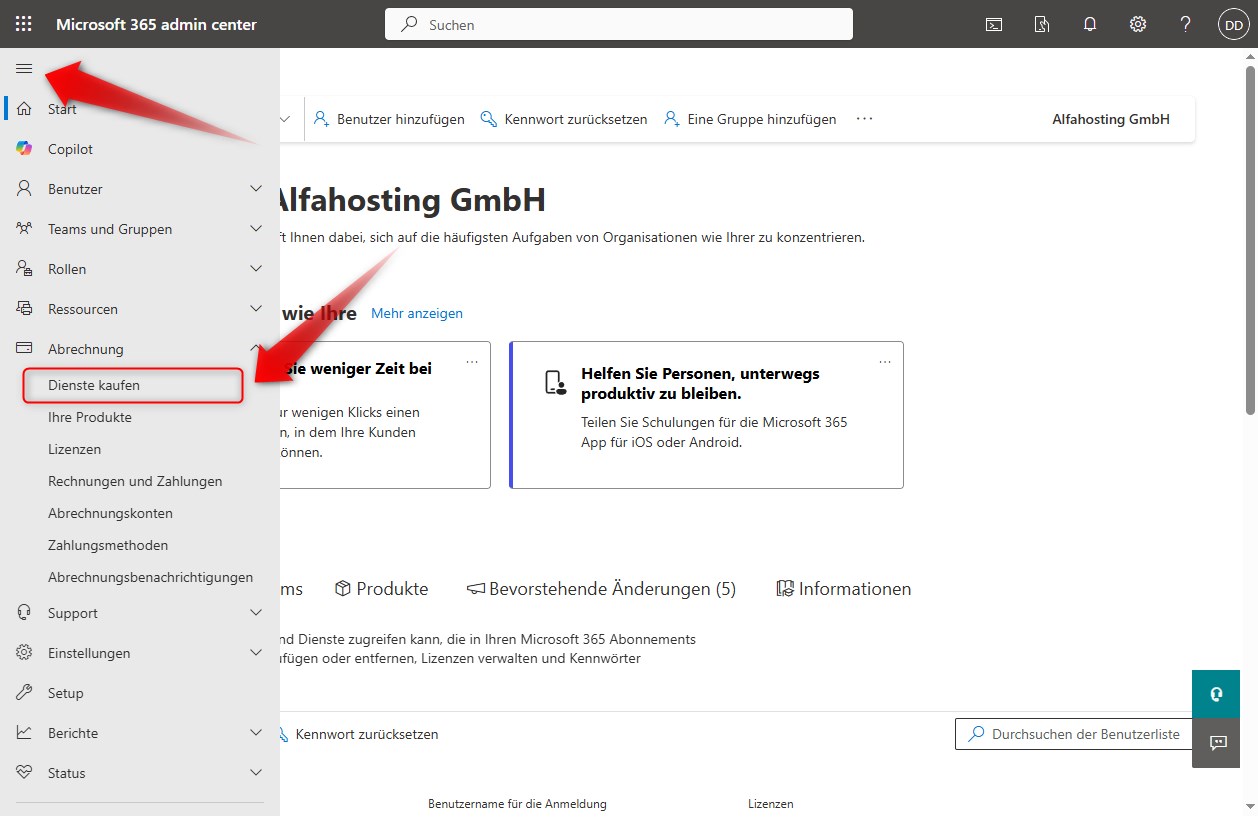Screen dimensions: 1258x818
Task: Expand the Ressourcen section chevron
Action: click(256, 309)
